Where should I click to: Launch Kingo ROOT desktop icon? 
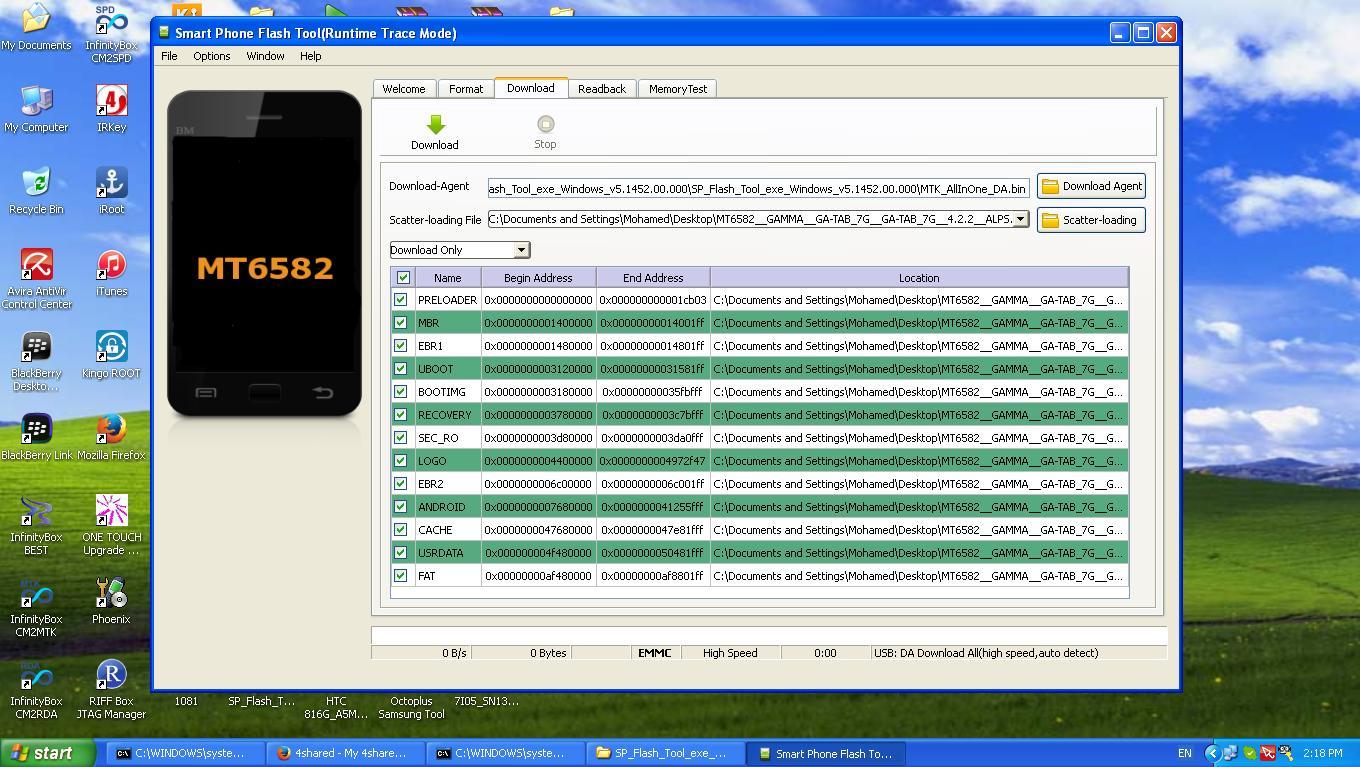click(111, 355)
